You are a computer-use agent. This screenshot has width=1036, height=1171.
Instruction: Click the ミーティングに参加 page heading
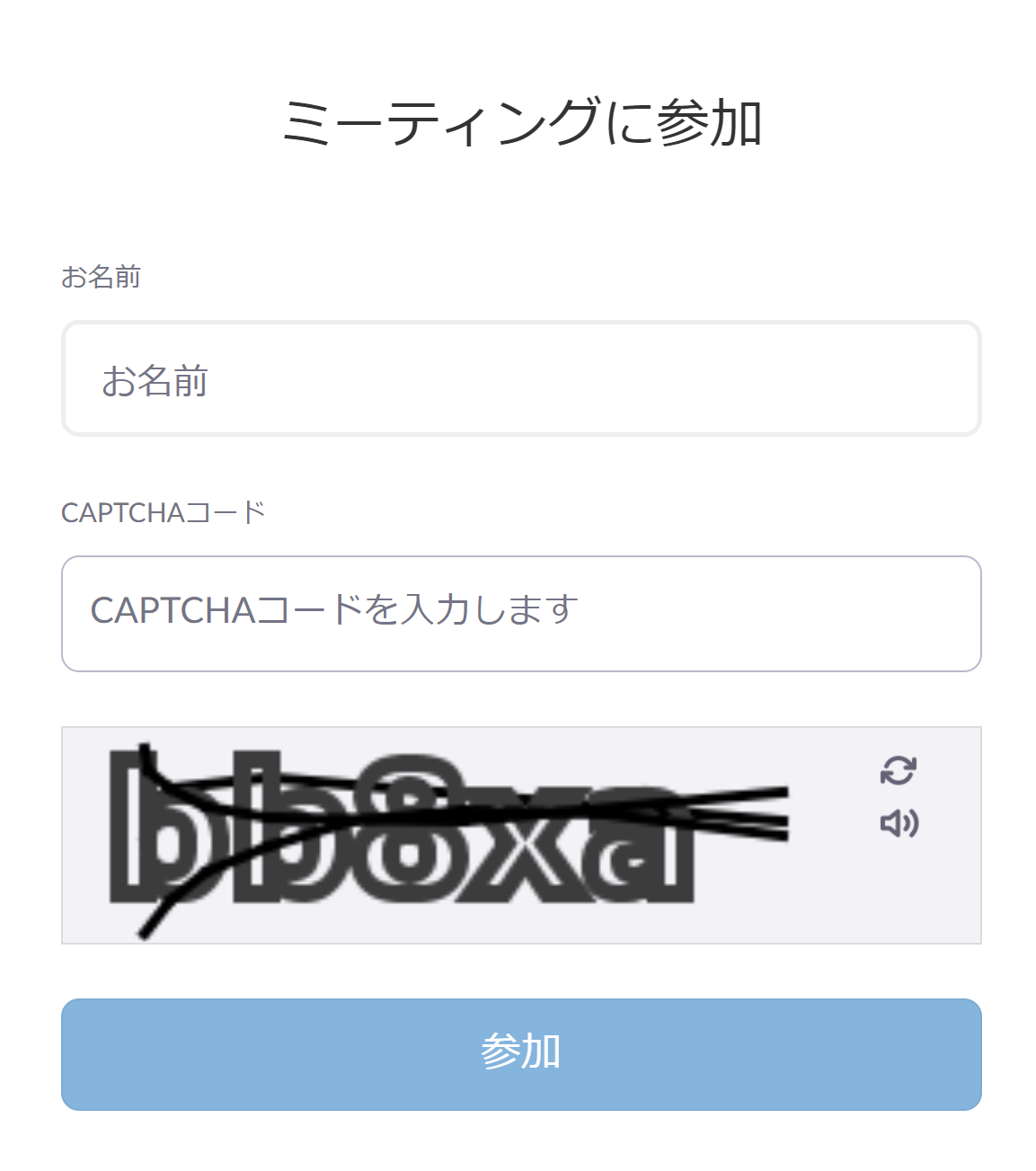tap(522, 122)
